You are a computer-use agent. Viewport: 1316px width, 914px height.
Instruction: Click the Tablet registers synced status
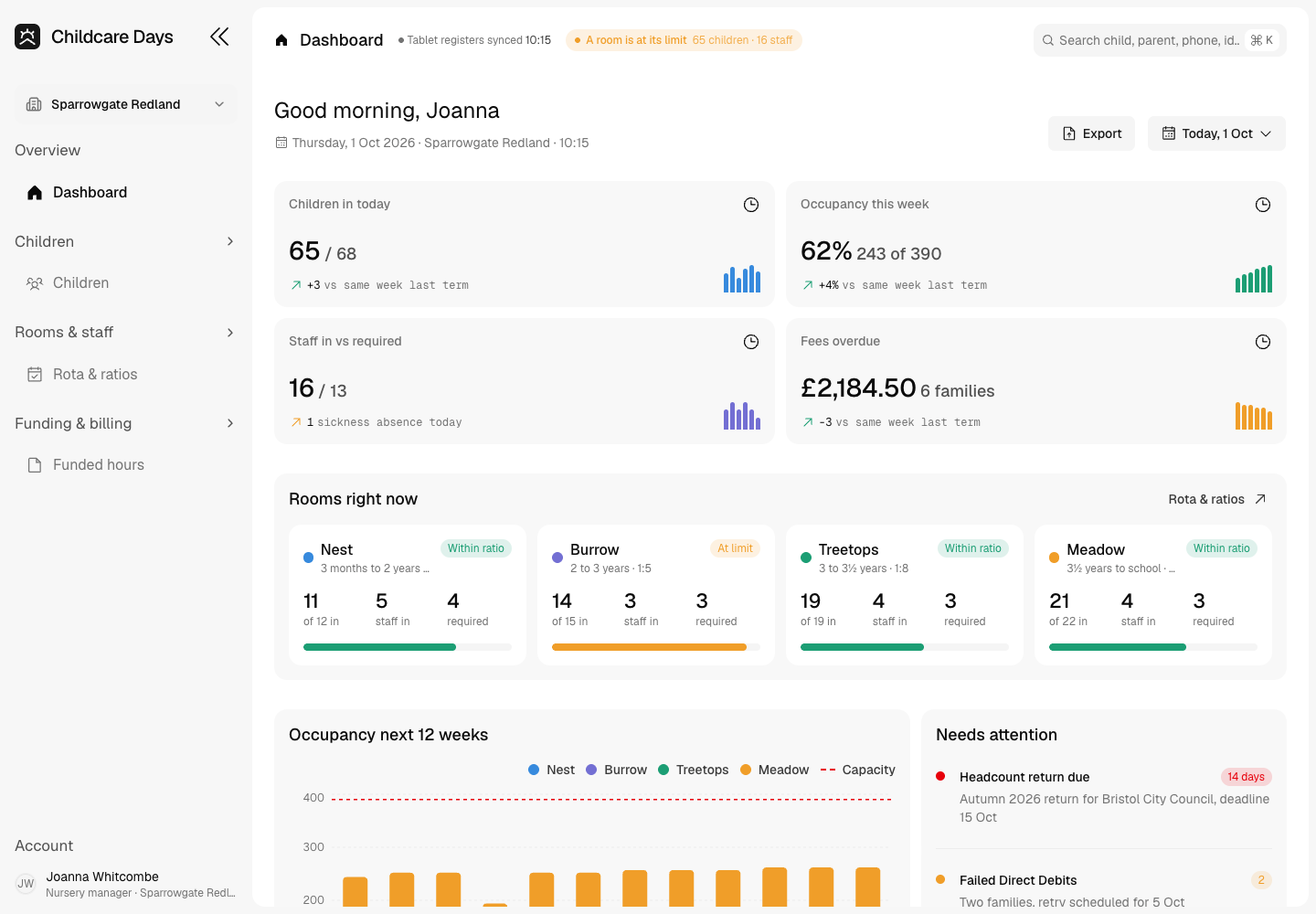click(474, 40)
